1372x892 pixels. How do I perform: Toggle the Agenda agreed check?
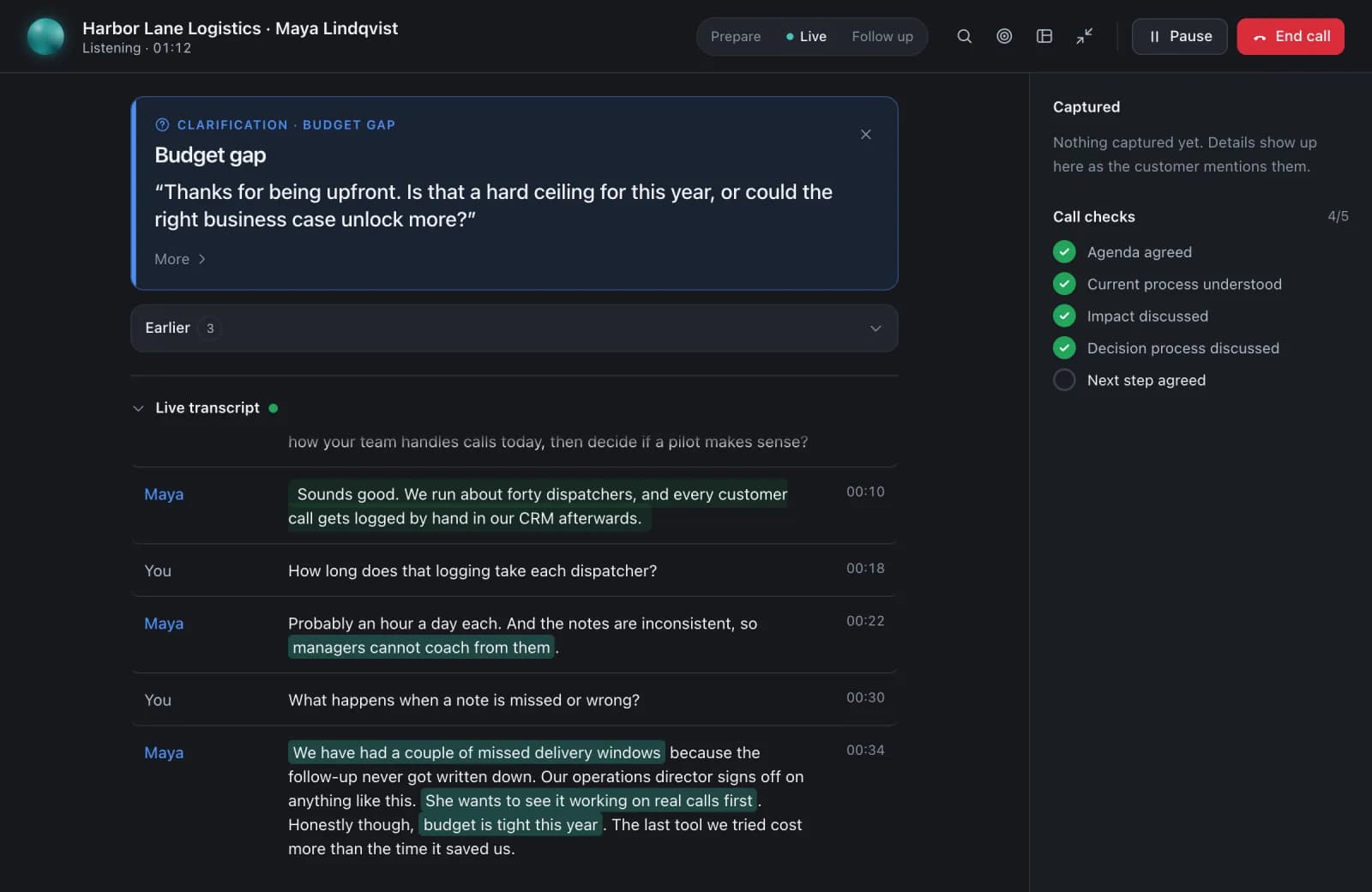coord(1064,252)
